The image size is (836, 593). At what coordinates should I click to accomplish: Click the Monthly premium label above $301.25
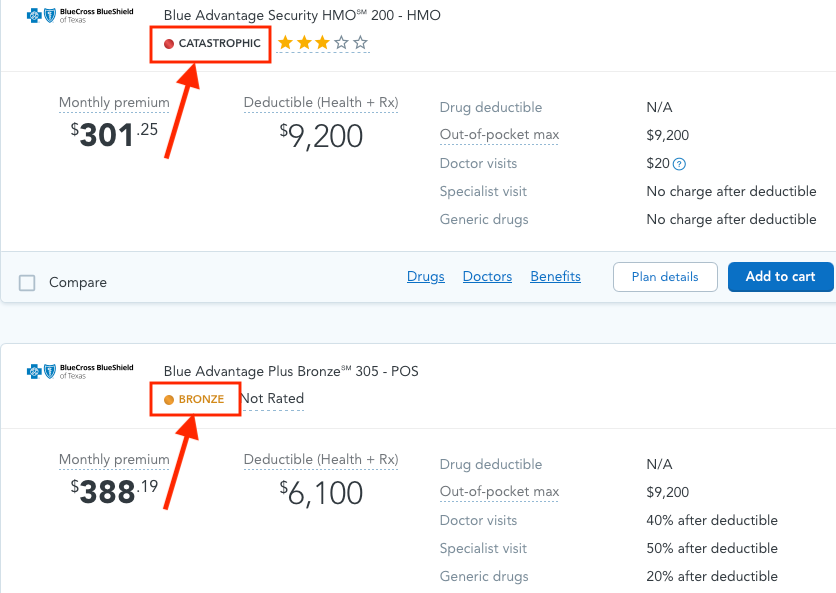tap(114, 102)
